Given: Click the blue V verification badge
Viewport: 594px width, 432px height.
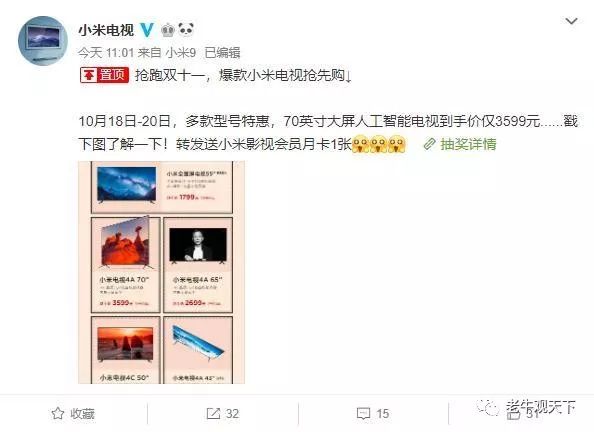Looking at the screenshot, I should click(147, 30).
